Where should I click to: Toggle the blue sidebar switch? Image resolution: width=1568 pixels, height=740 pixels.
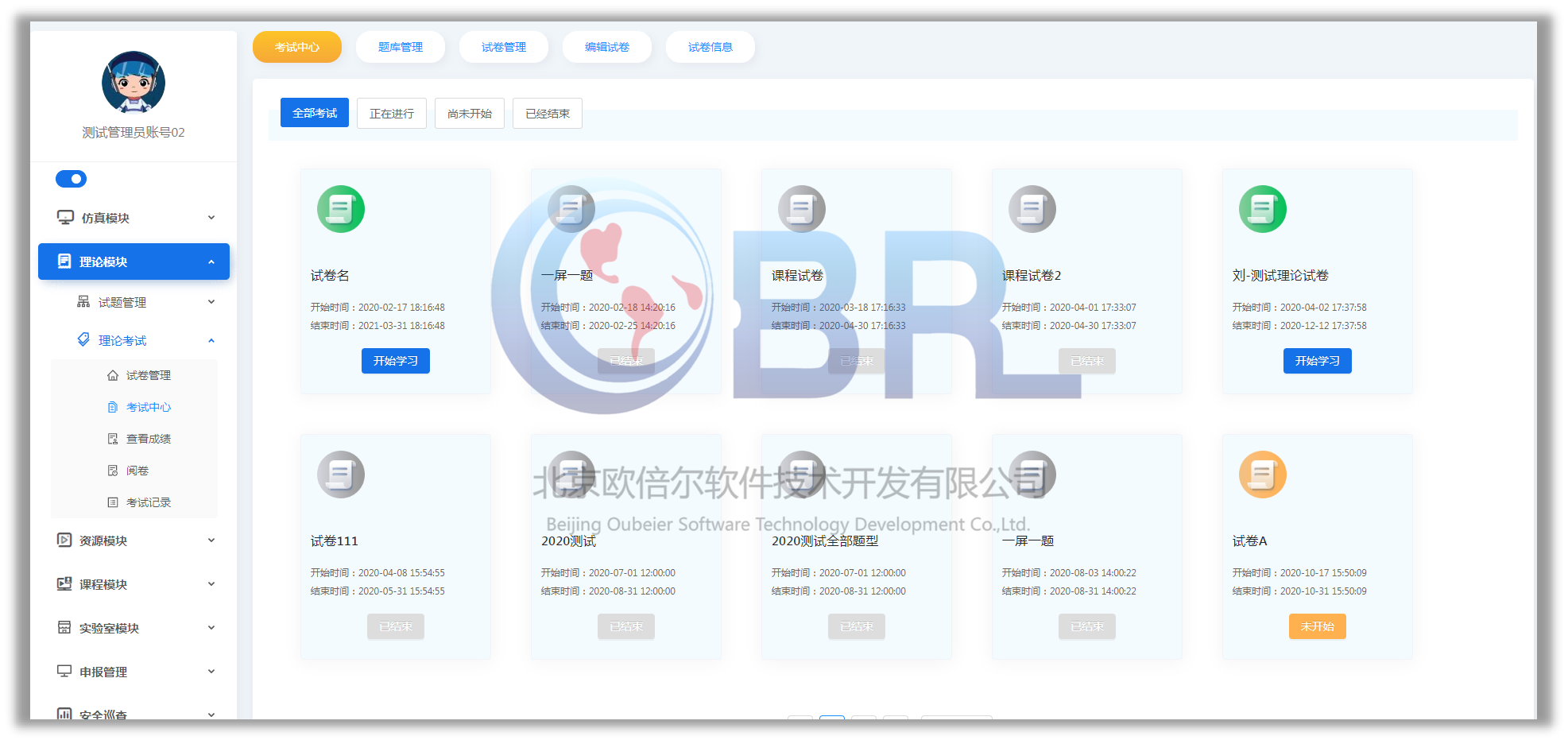click(71, 179)
